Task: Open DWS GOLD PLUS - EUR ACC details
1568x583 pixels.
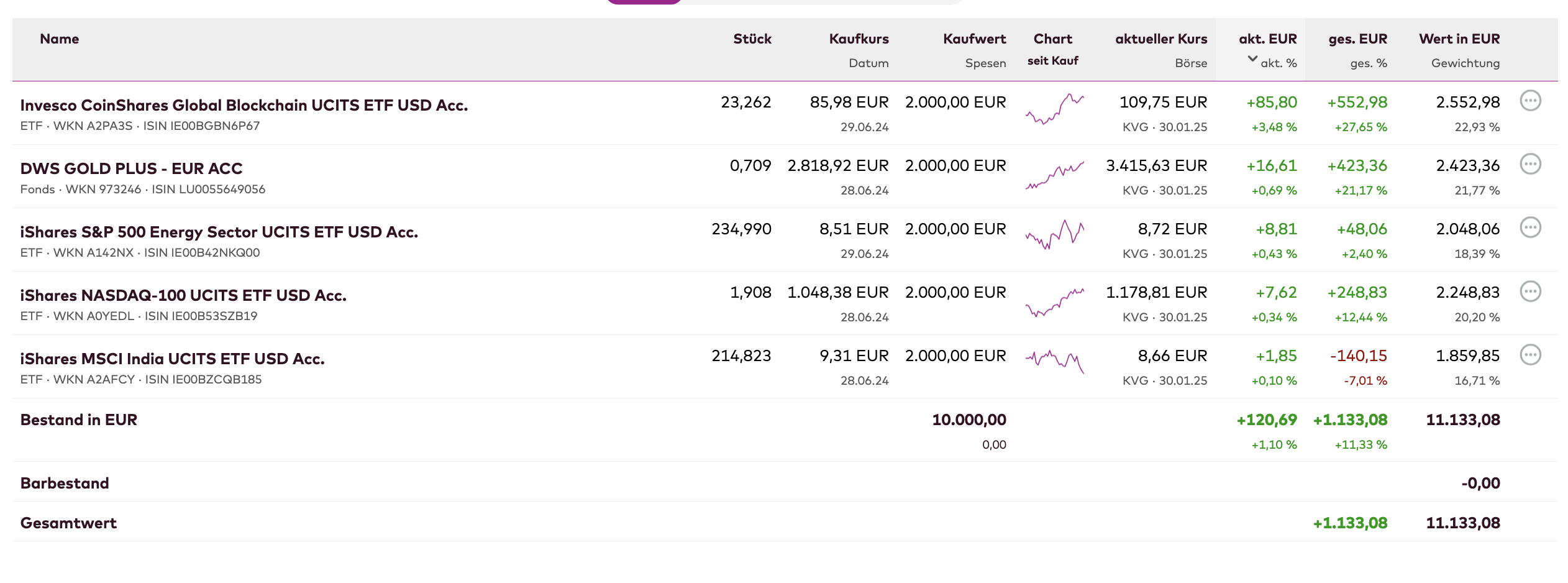Action: click(x=131, y=168)
